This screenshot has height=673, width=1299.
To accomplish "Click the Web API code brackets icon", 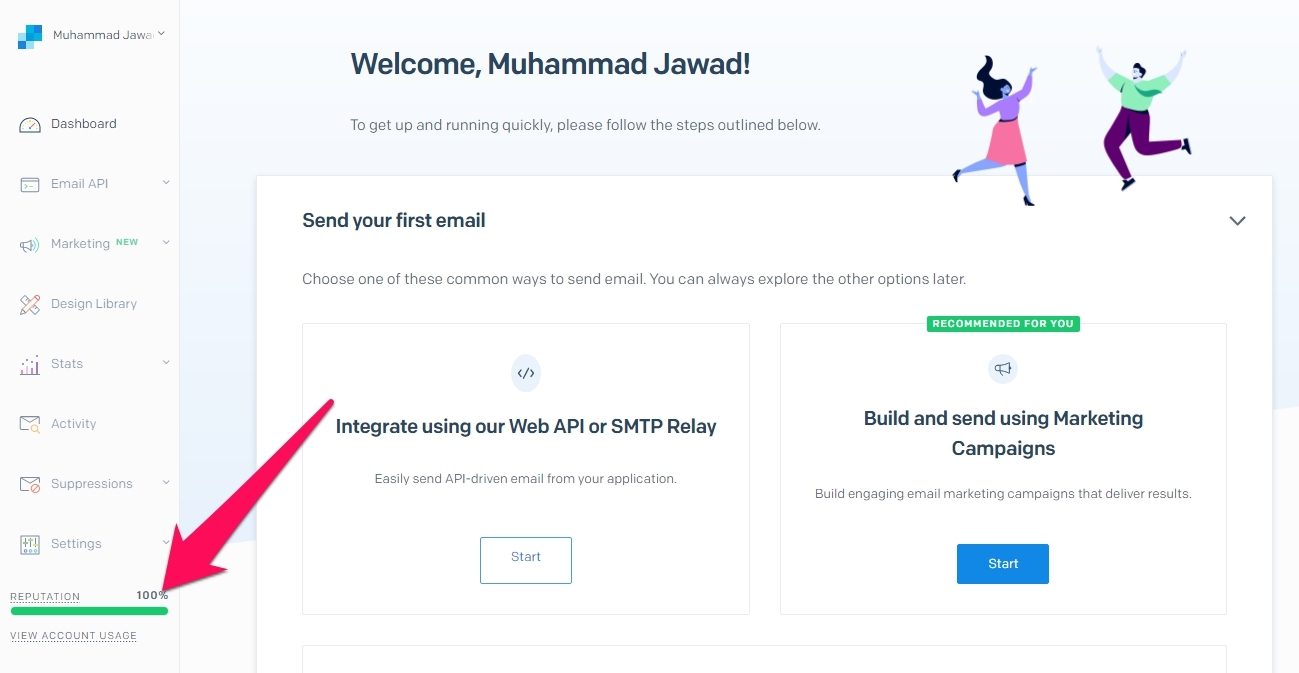I will click(526, 373).
